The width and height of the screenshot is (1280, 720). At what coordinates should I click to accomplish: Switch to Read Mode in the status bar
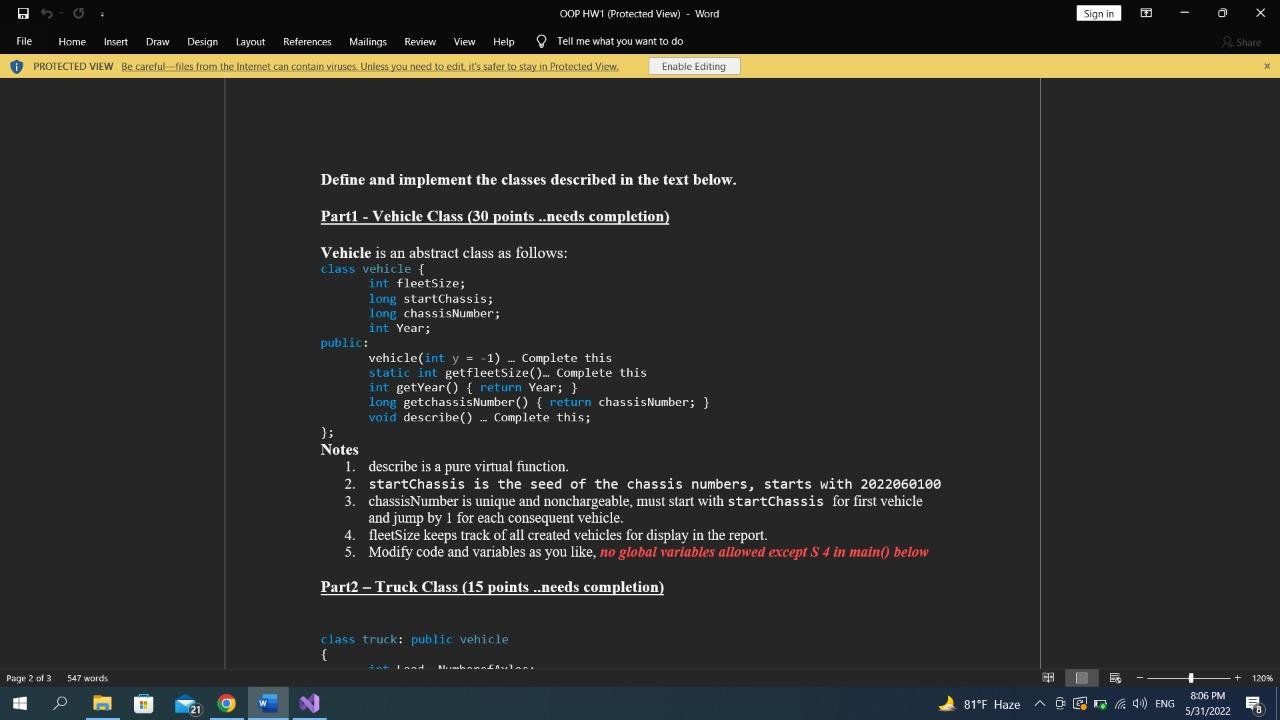(x=1048, y=677)
